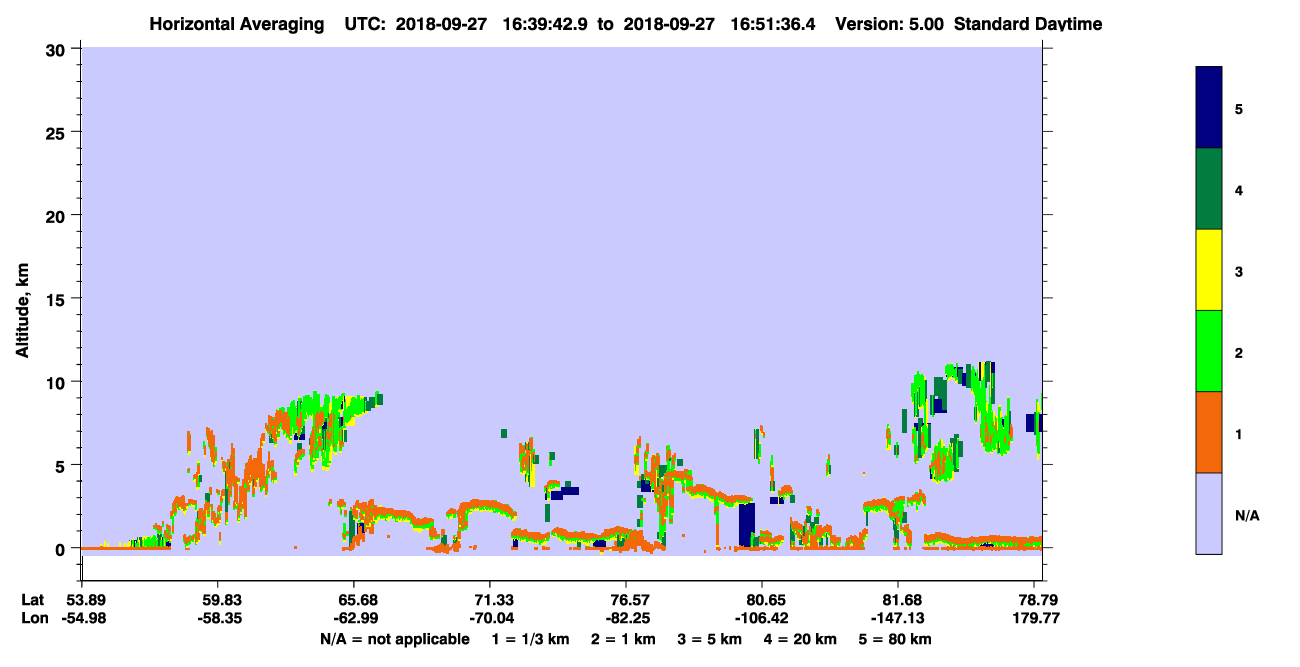Click the tall dark blue column near 80.65 latitude
This screenshot has height=667, width=1300.
(746, 525)
